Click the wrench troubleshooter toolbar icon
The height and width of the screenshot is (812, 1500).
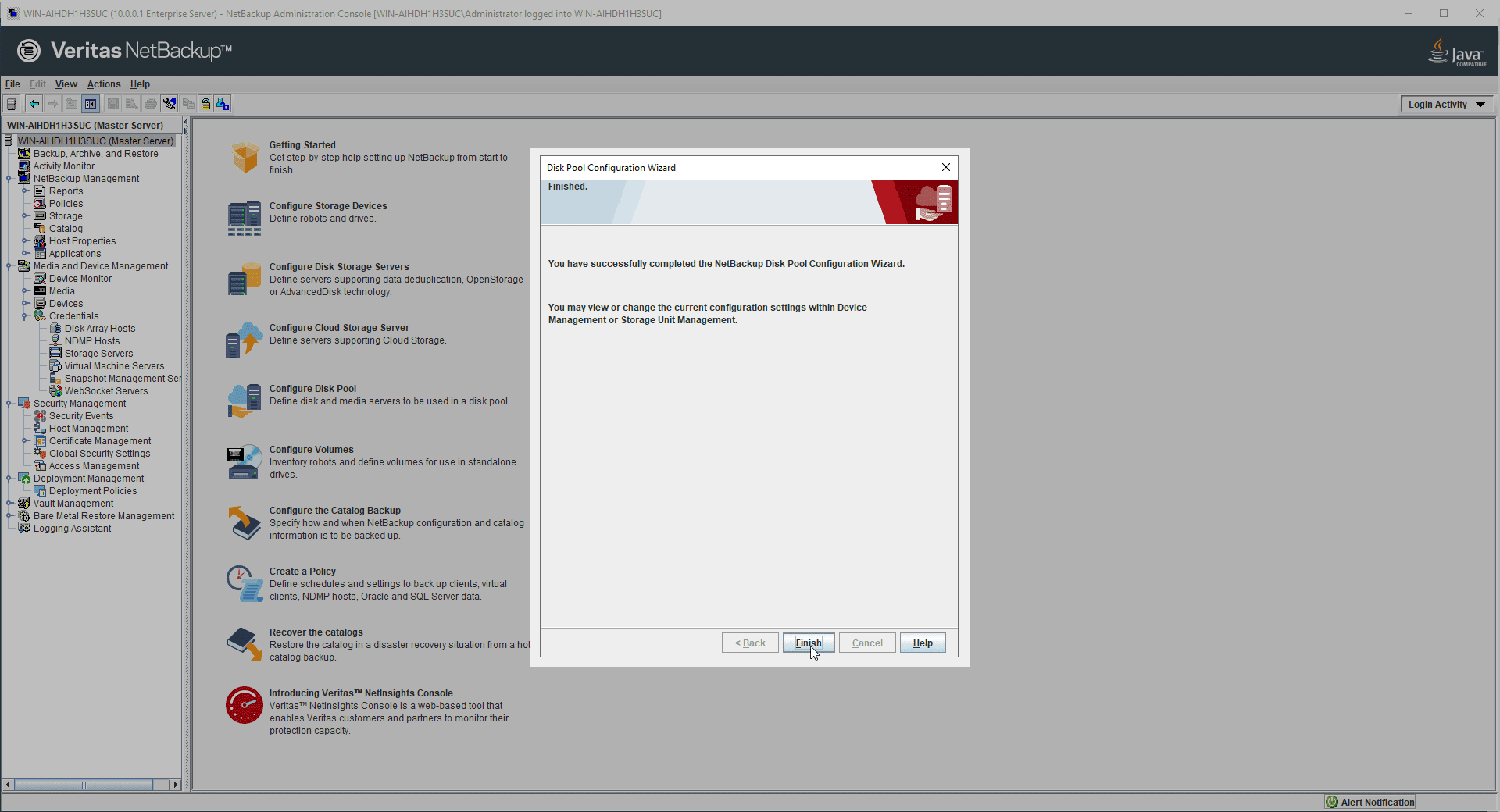coord(170,104)
